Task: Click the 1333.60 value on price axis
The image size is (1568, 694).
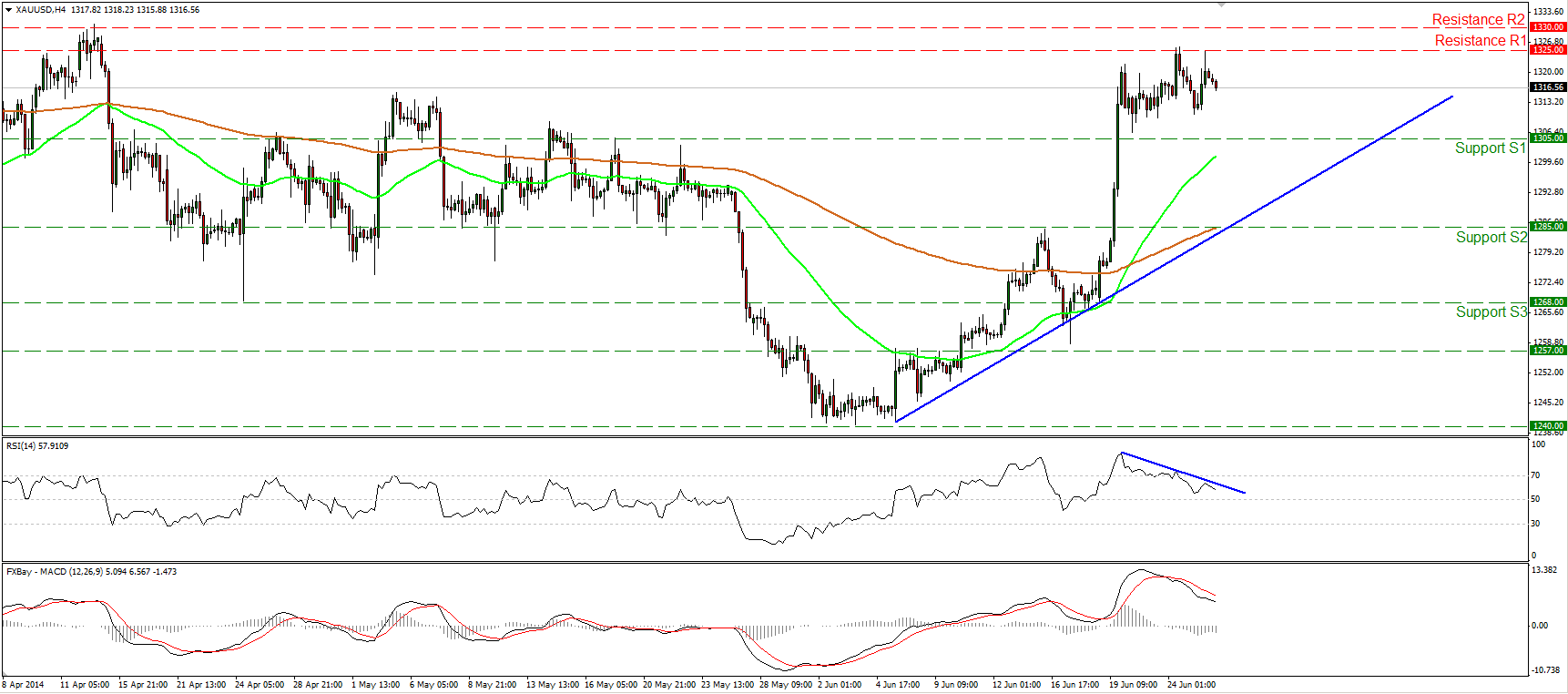Action: [x=1549, y=12]
